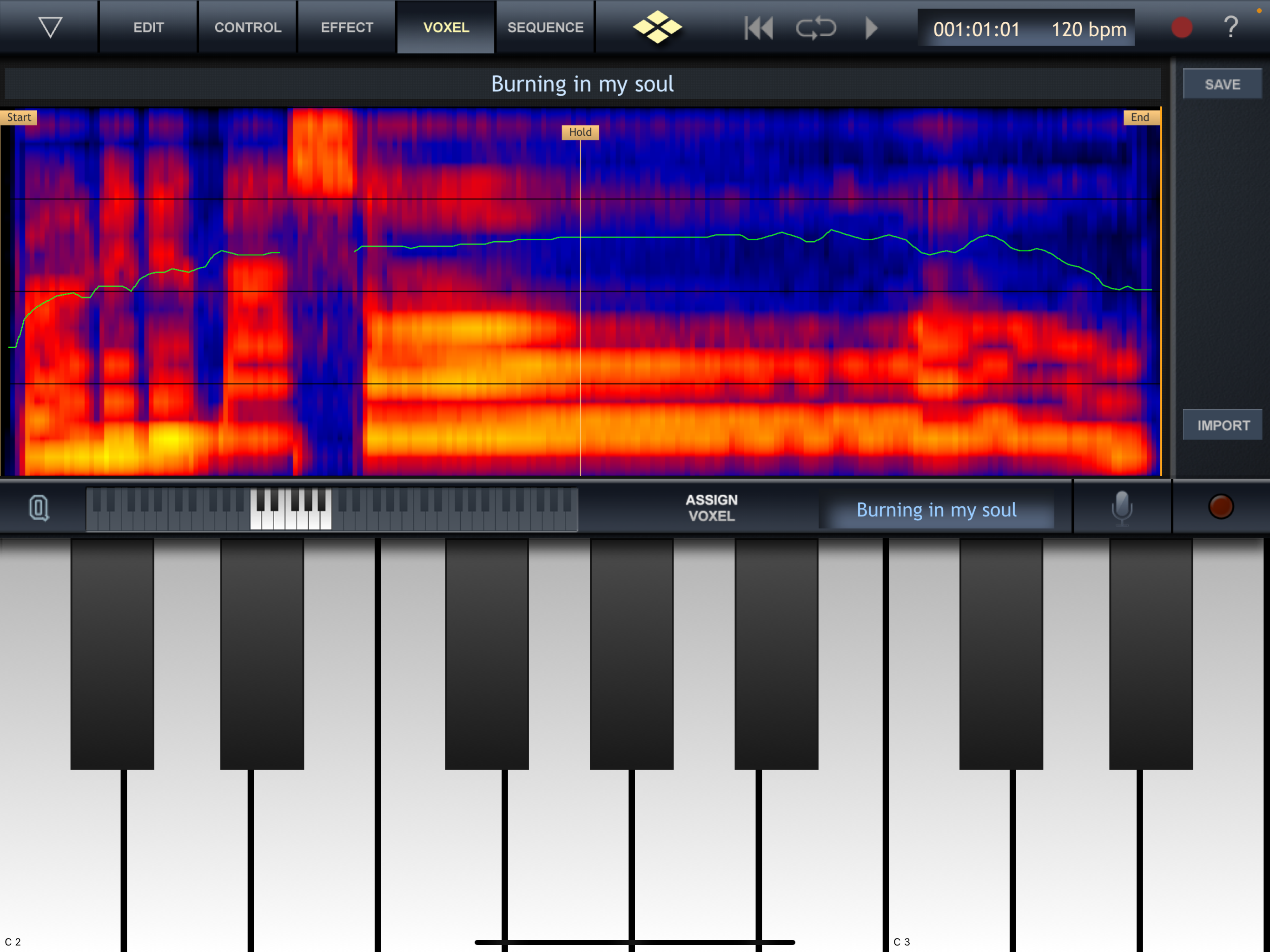Click the 120 bpm tempo display

[1089, 29]
